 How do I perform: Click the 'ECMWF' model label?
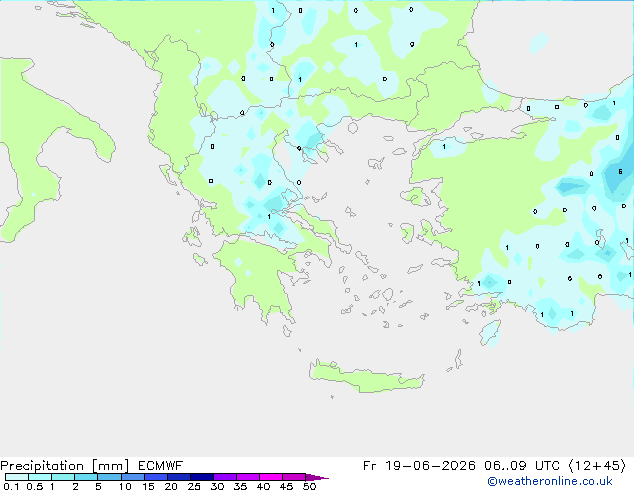pyautogui.click(x=161, y=466)
